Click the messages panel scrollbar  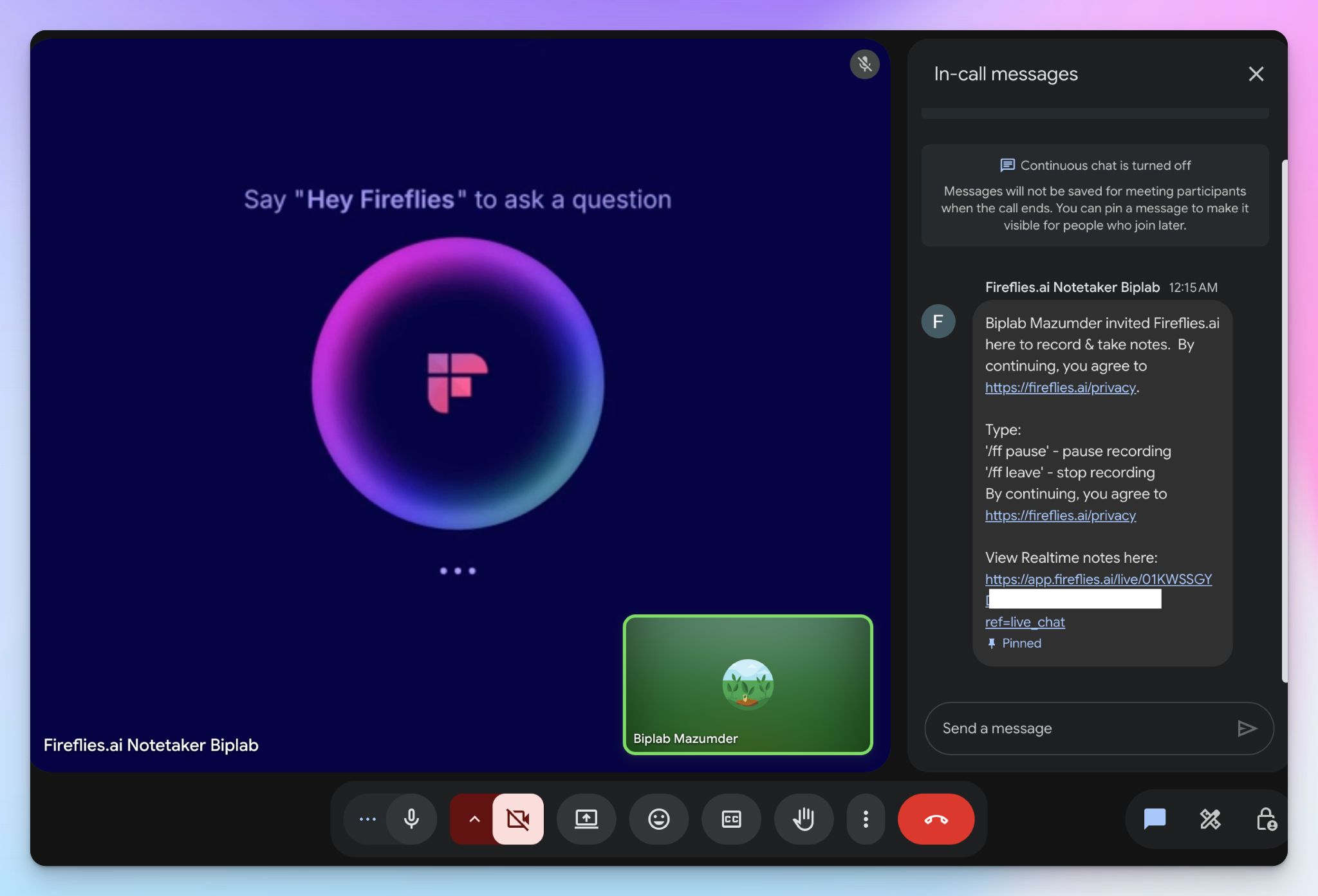pyautogui.click(x=1284, y=421)
